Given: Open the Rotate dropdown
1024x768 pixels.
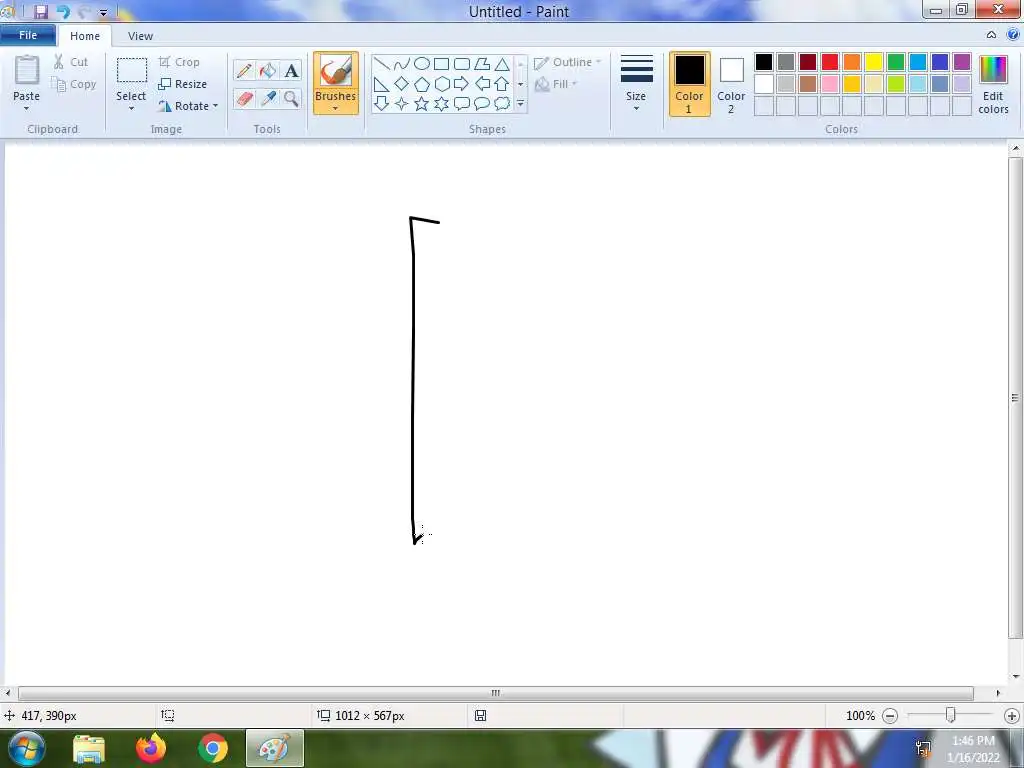Looking at the screenshot, I should coord(188,106).
